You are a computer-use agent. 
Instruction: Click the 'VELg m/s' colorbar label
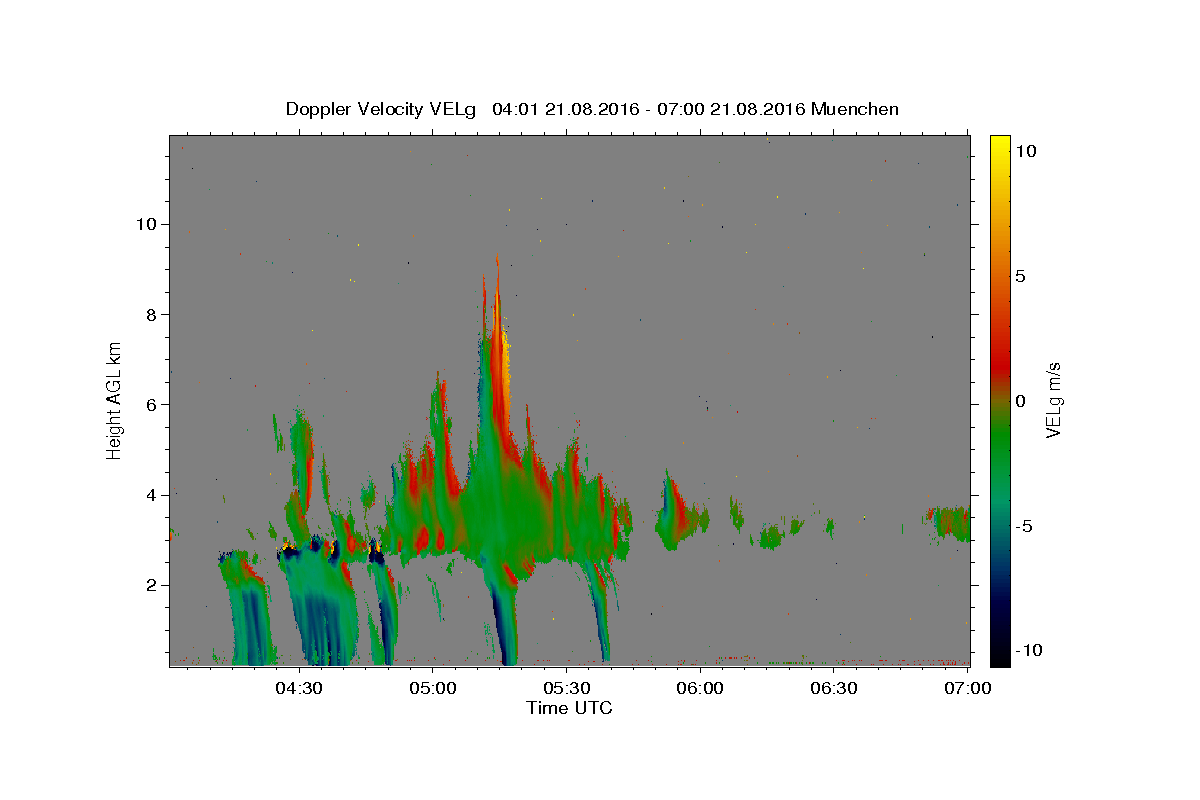tap(1052, 400)
